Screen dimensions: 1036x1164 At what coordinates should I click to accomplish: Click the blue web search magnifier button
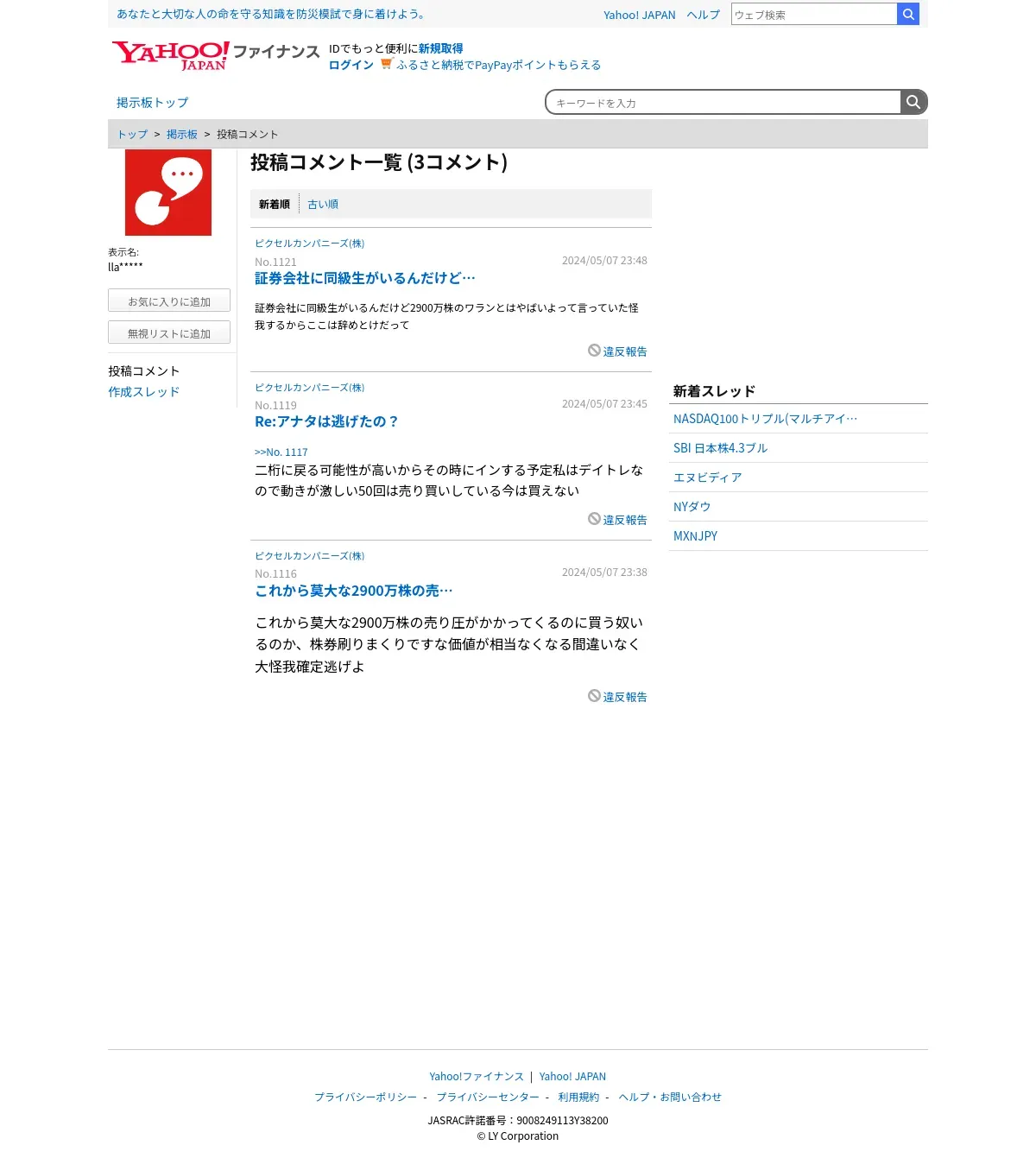[x=908, y=14]
